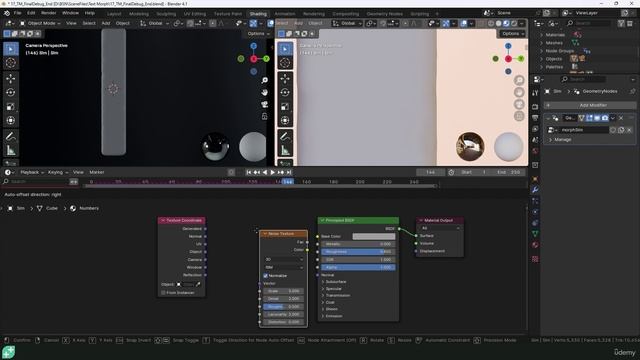Select the Move tool in right viewport

click(285, 78)
